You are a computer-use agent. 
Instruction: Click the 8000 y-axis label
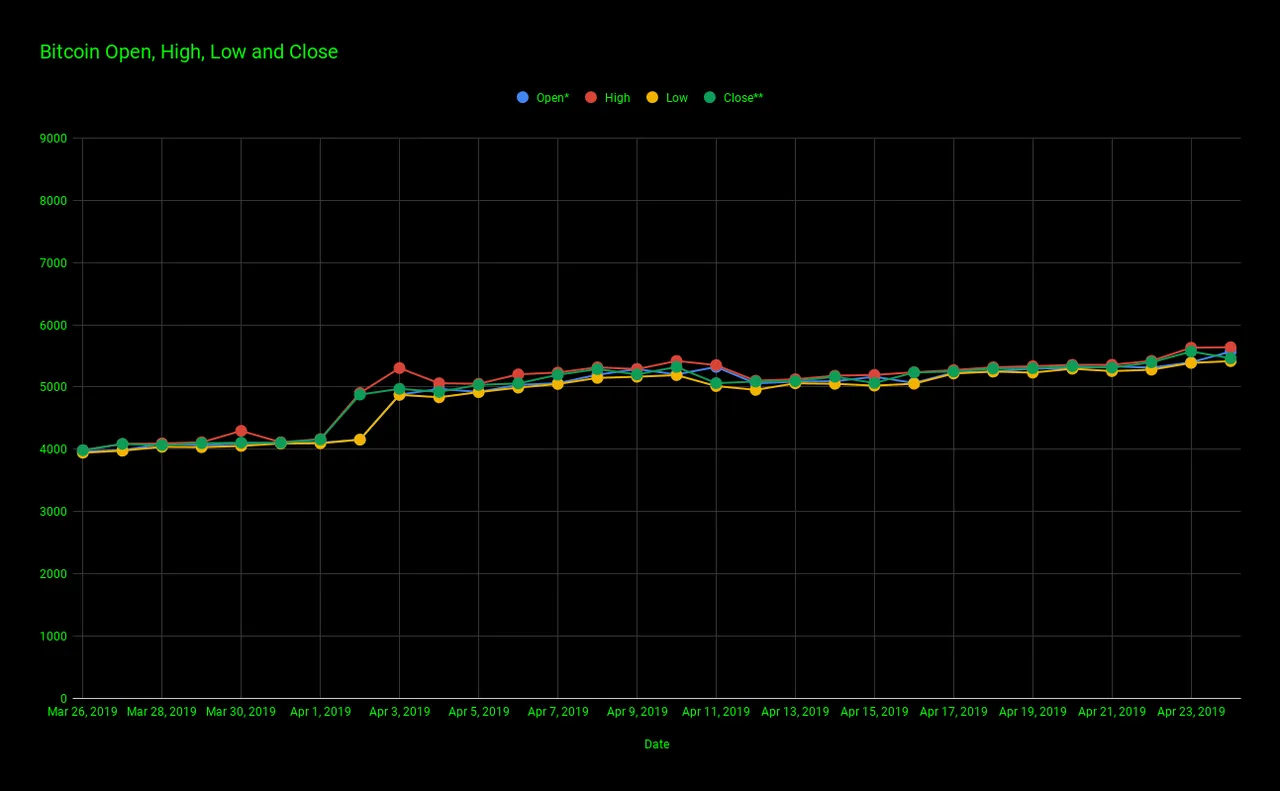(54, 201)
